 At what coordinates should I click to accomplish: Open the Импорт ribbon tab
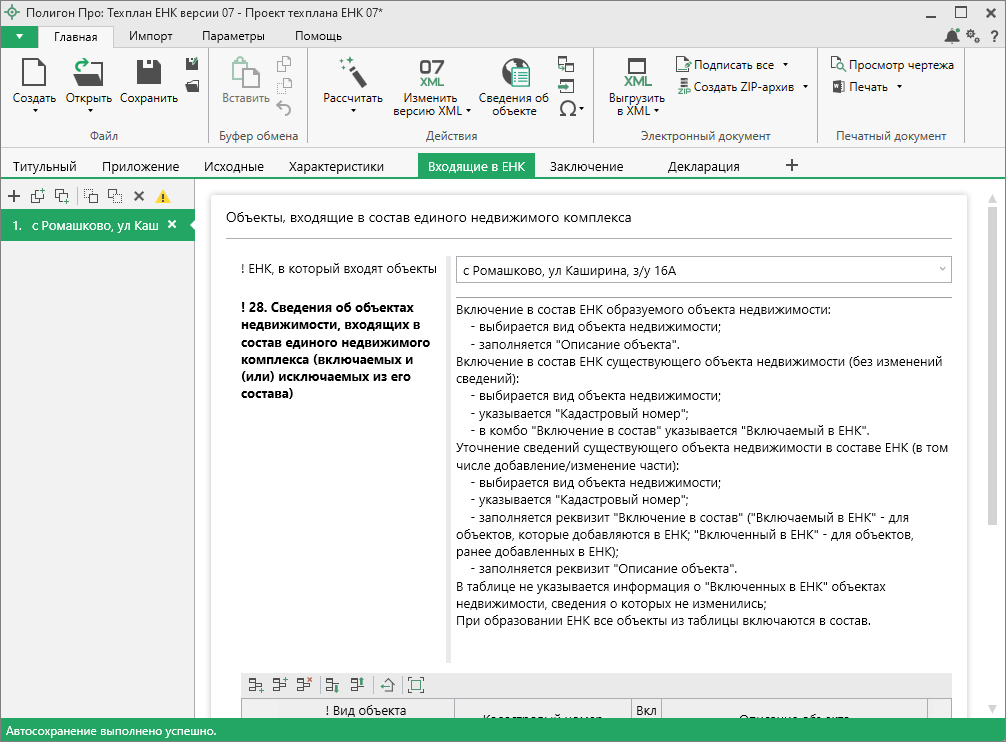pos(151,36)
